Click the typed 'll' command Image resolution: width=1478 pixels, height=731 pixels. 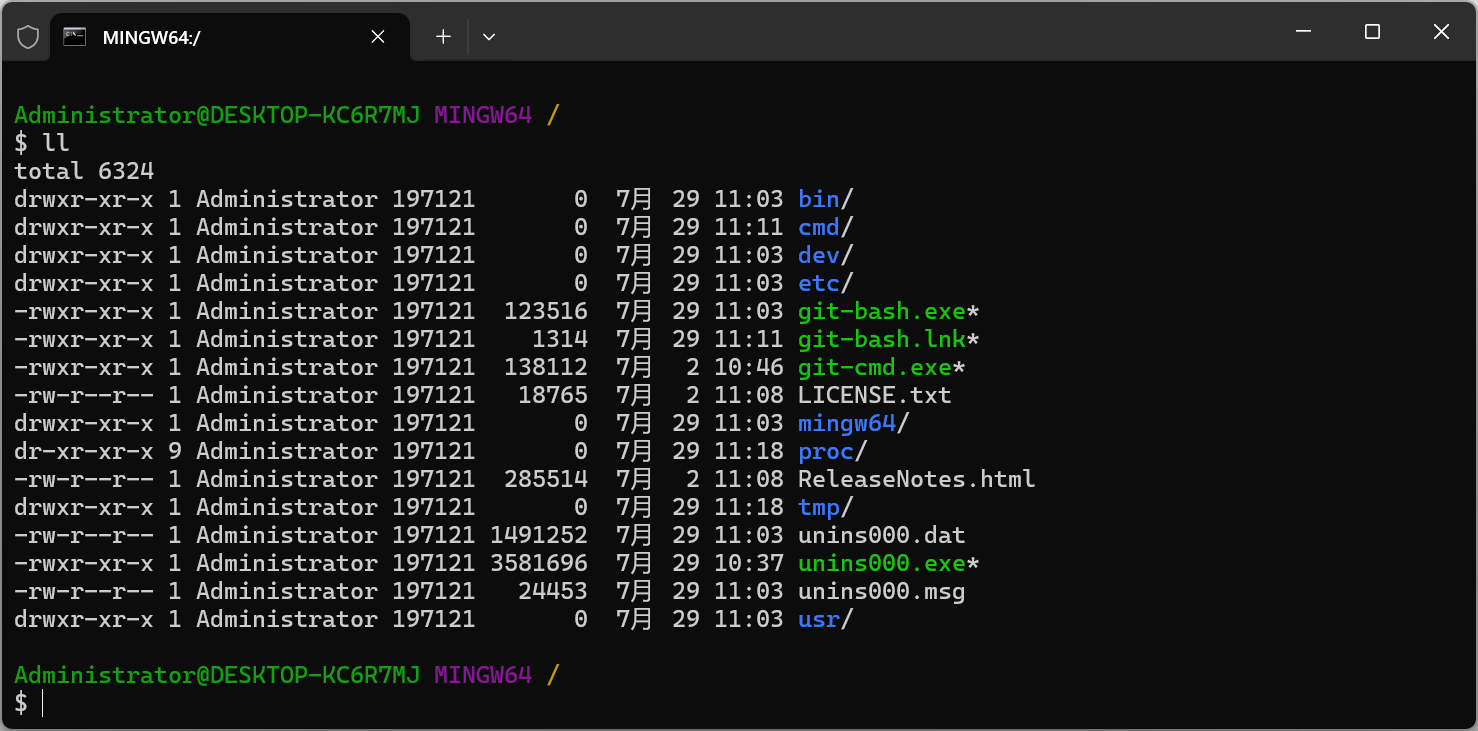56,143
